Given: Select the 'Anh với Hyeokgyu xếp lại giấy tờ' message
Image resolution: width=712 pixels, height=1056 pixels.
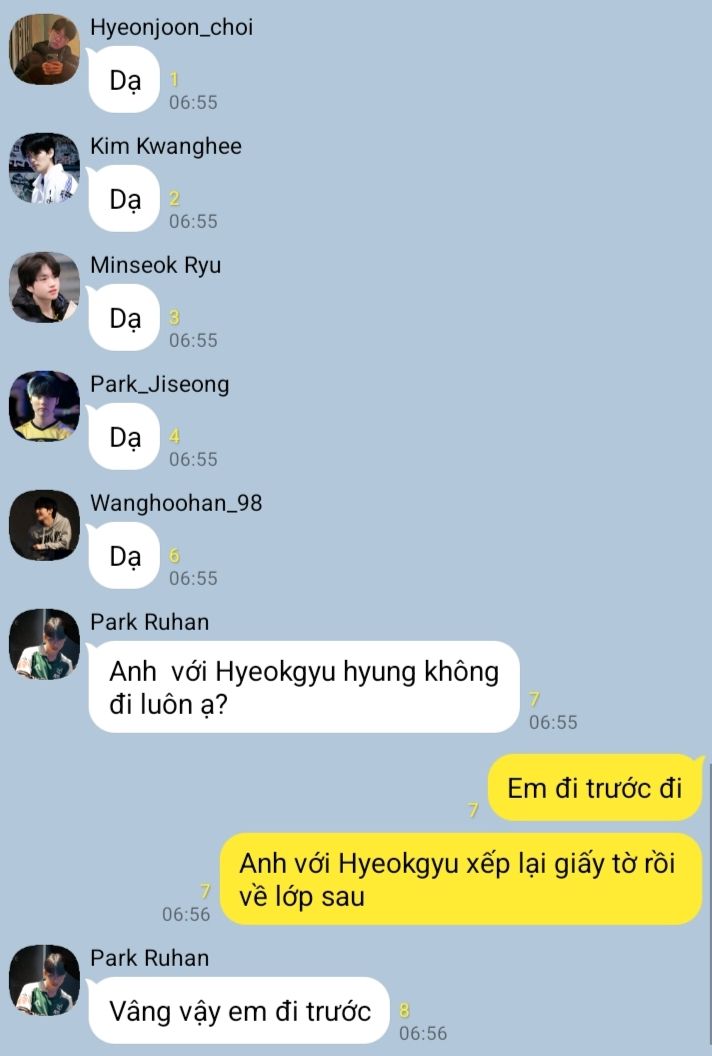Looking at the screenshot, I should click(461, 879).
